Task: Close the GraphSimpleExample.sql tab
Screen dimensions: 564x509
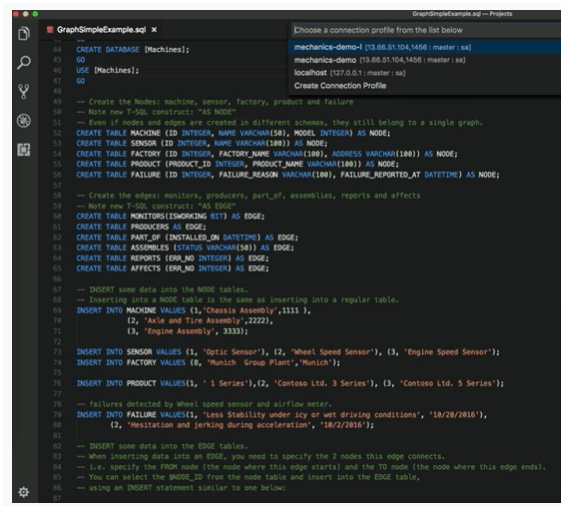Action: coord(154,30)
